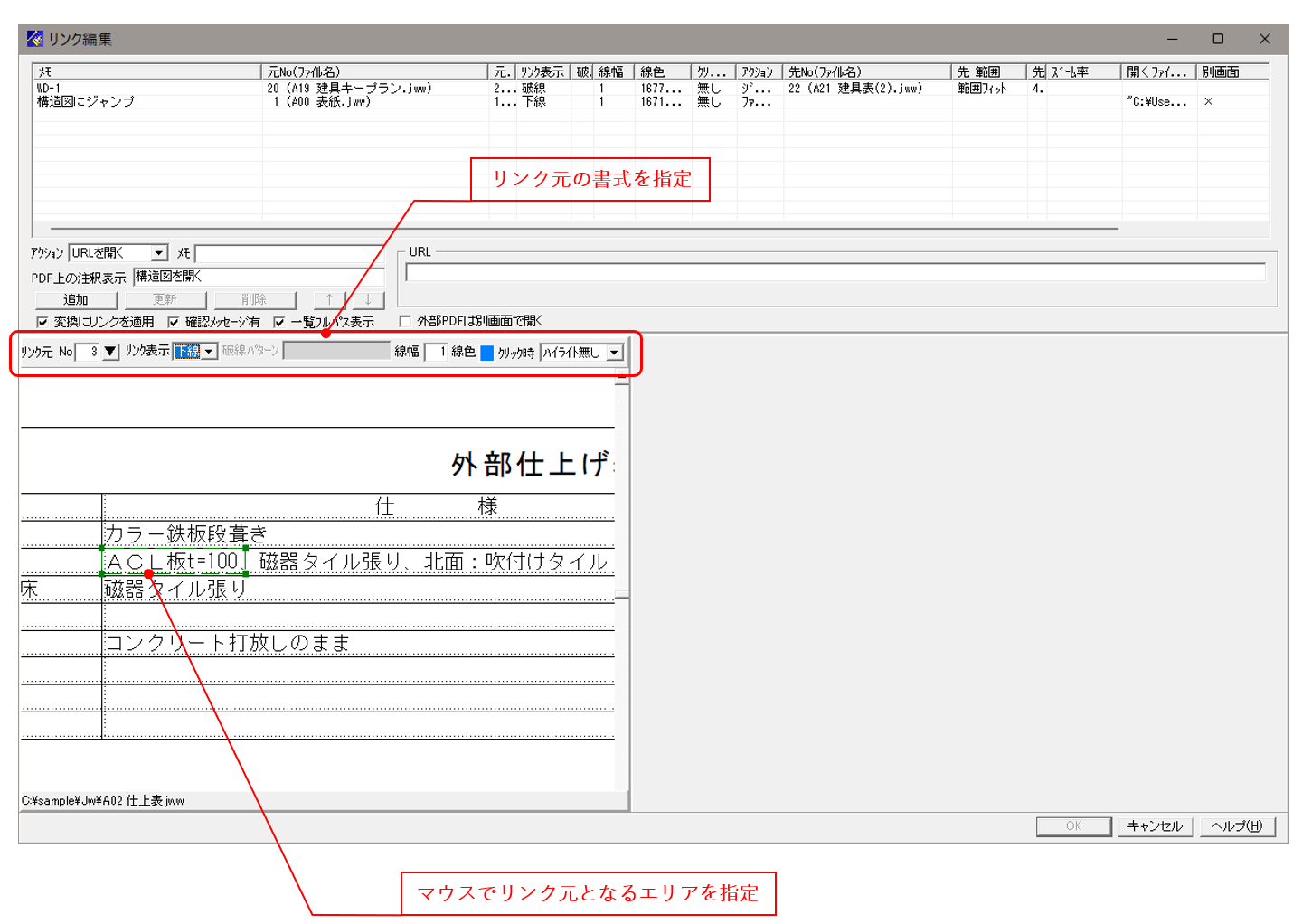This screenshot has width=1302, height=924.
Task: Click the キャンセル button
Action: click(x=1155, y=825)
